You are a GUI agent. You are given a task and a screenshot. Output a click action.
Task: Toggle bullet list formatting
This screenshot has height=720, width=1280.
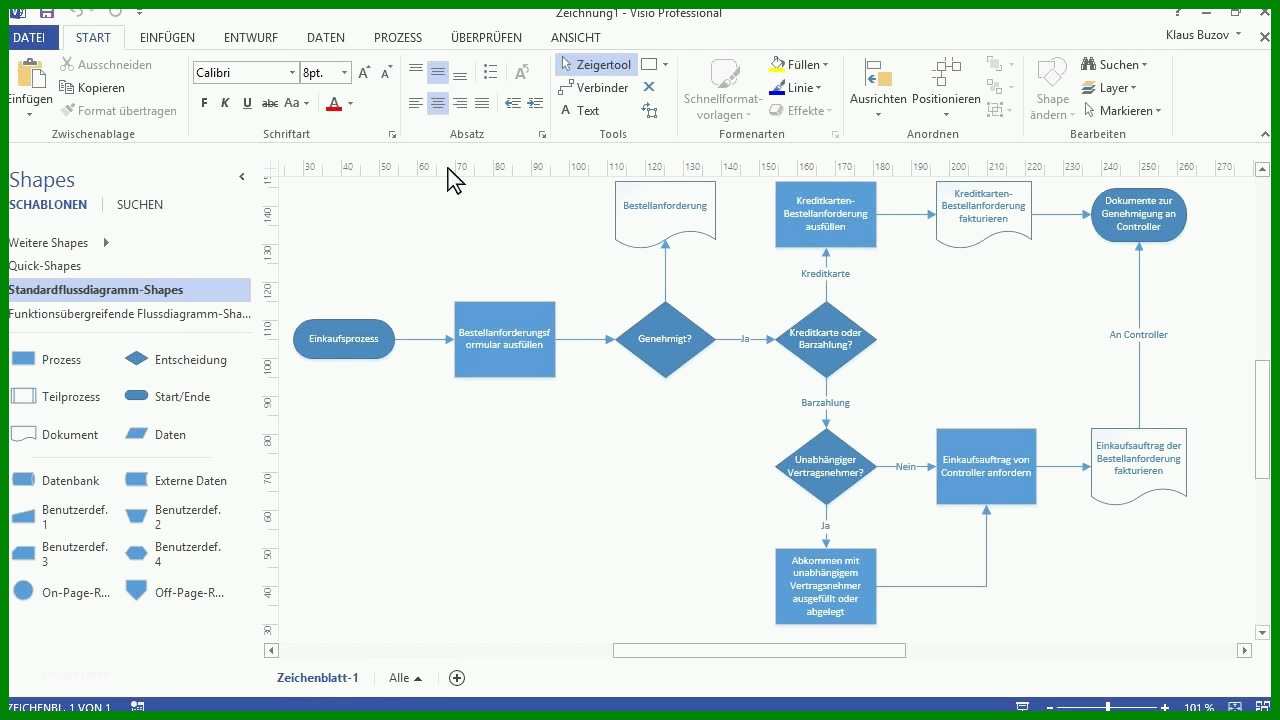point(490,72)
